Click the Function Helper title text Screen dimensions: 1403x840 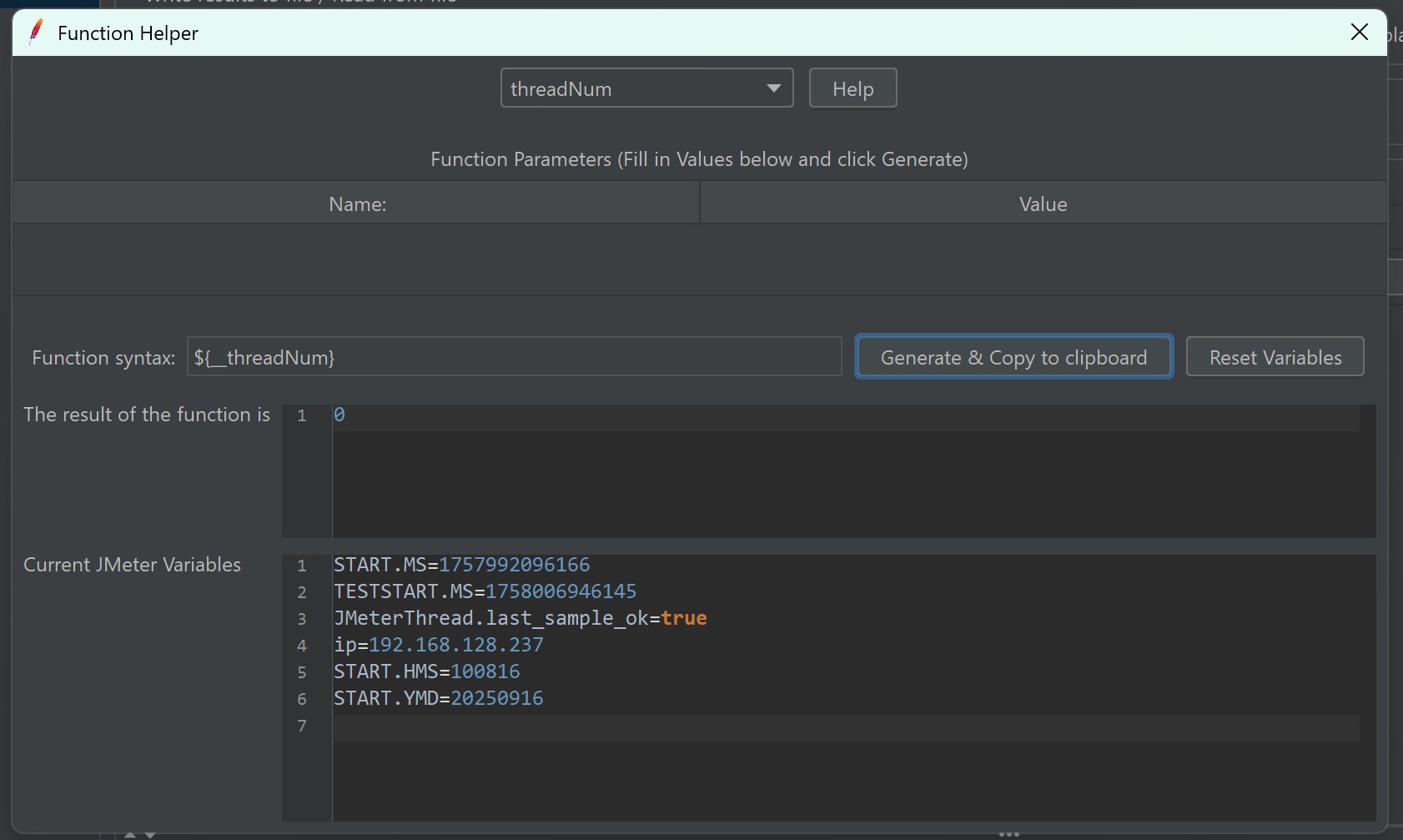click(x=128, y=33)
